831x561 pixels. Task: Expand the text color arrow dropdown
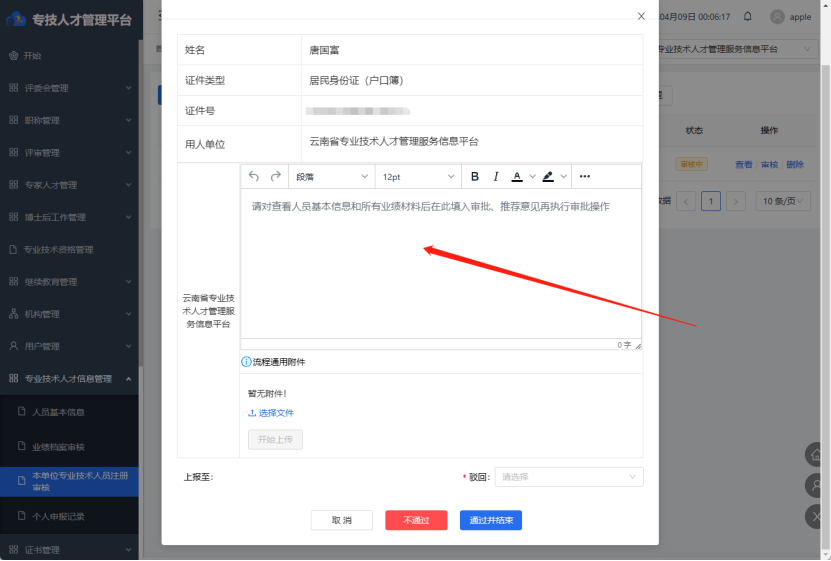click(x=532, y=177)
